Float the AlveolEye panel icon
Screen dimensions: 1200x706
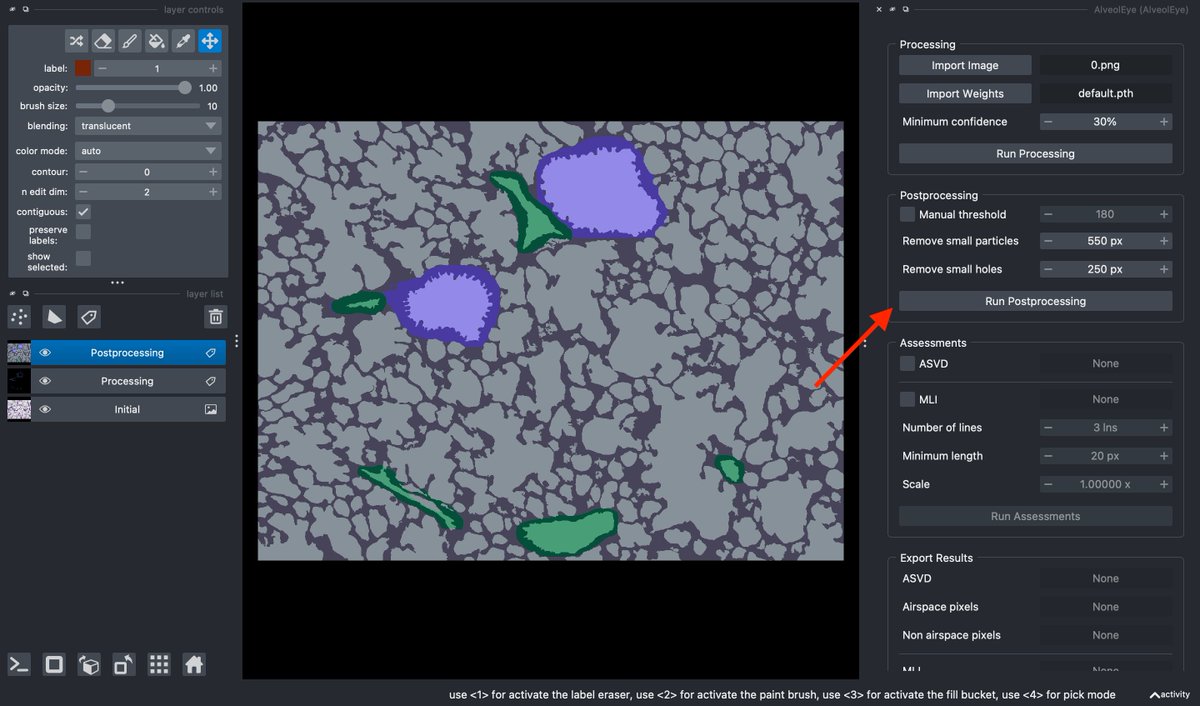pyautogui.click(x=905, y=9)
